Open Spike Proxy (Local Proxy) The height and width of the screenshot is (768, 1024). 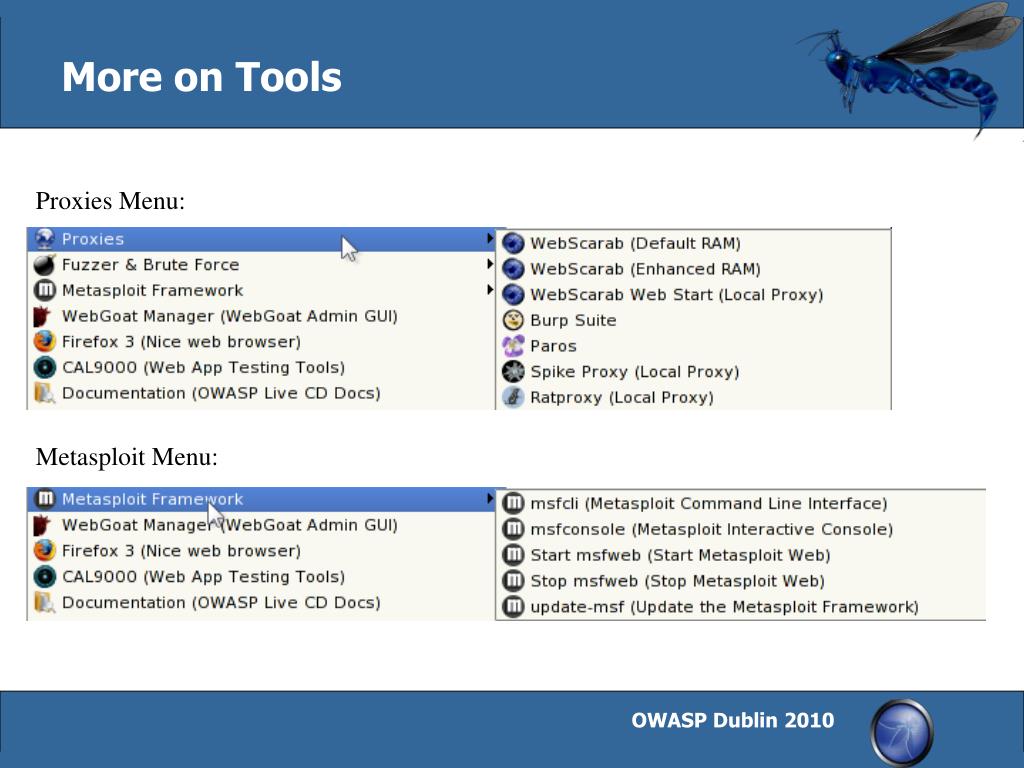coord(694,372)
